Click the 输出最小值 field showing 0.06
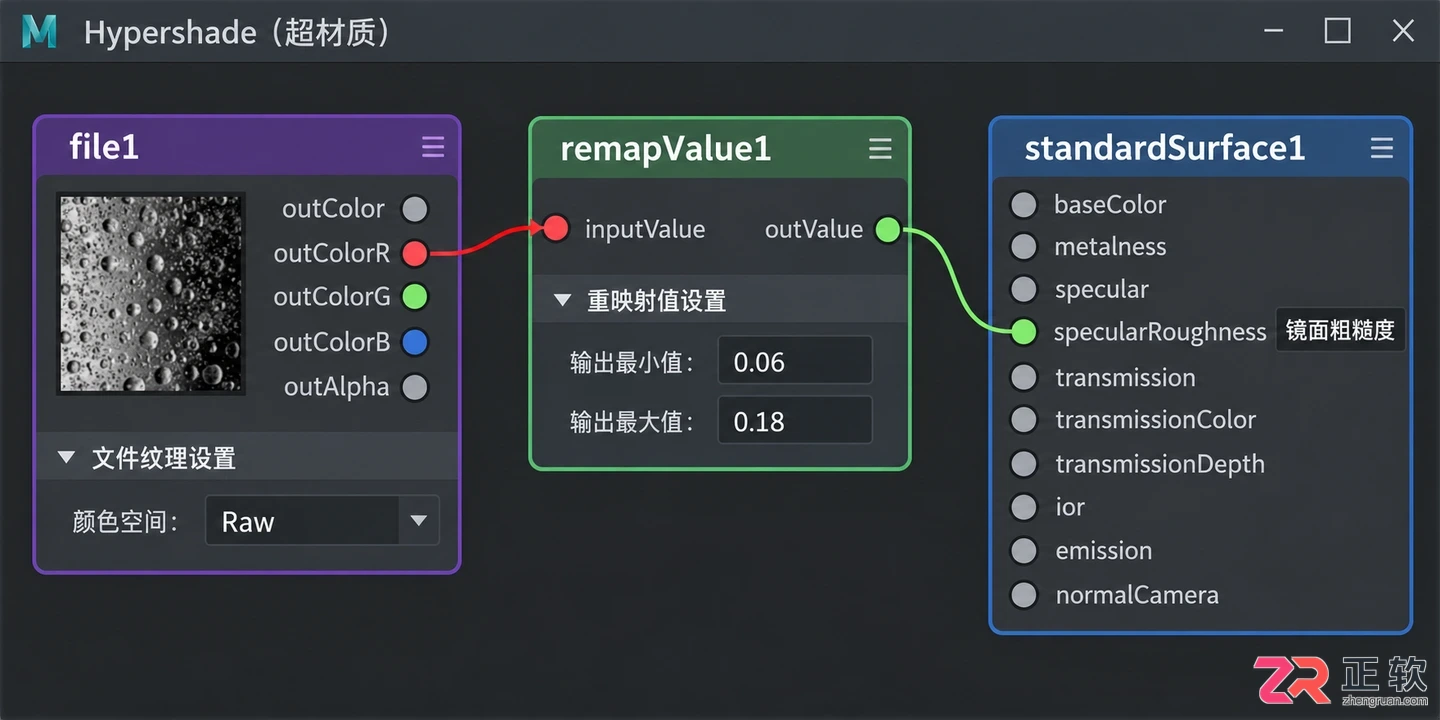 coord(795,361)
